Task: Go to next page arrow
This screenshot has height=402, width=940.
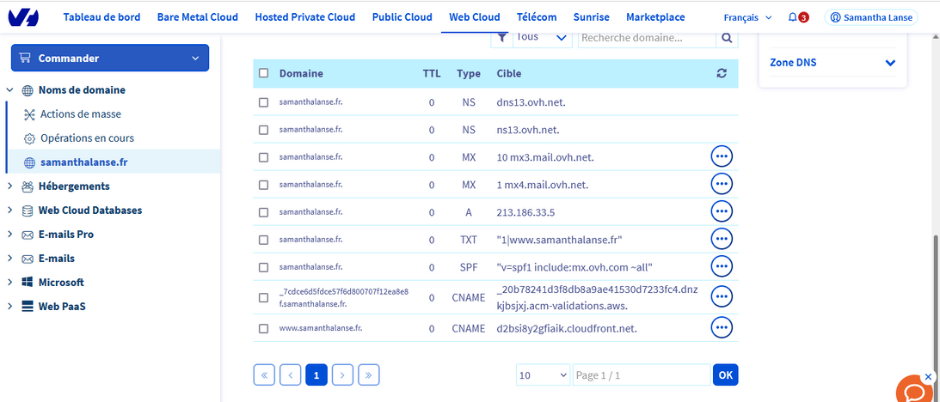Action: [342, 375]
